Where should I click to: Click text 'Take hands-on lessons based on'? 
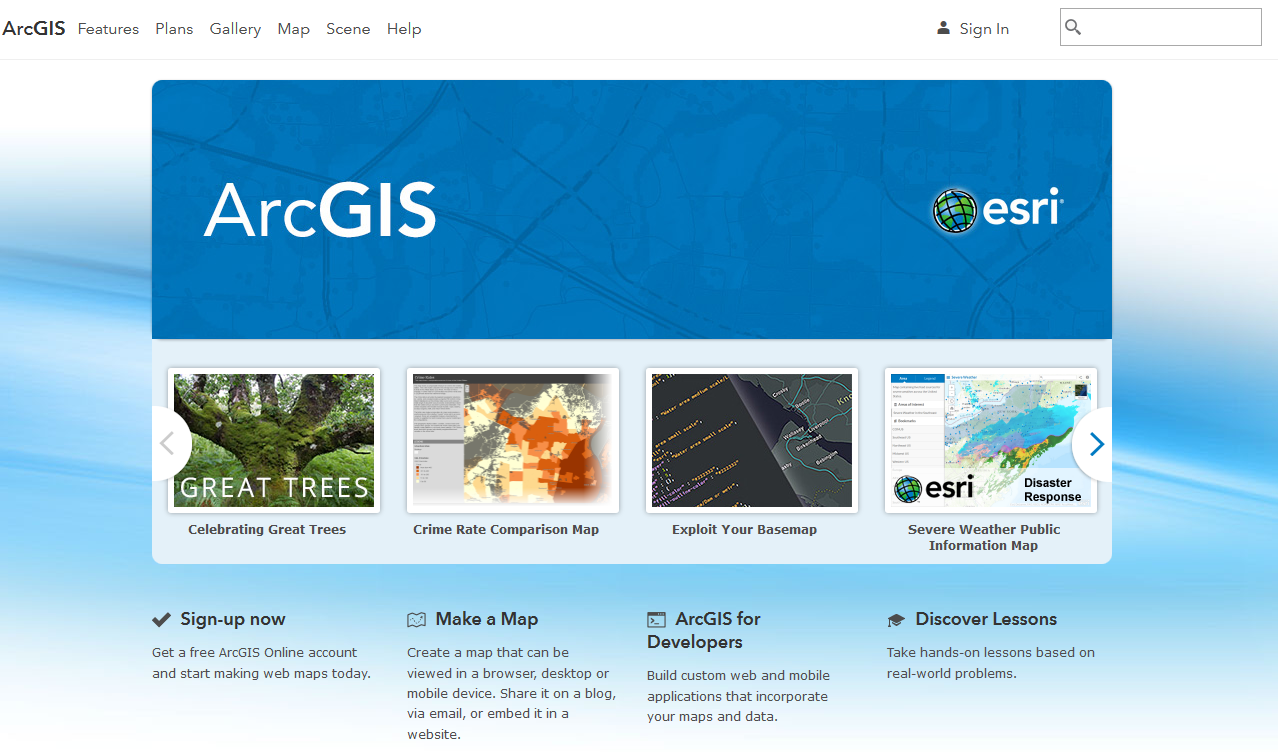(x=991, y=652)
